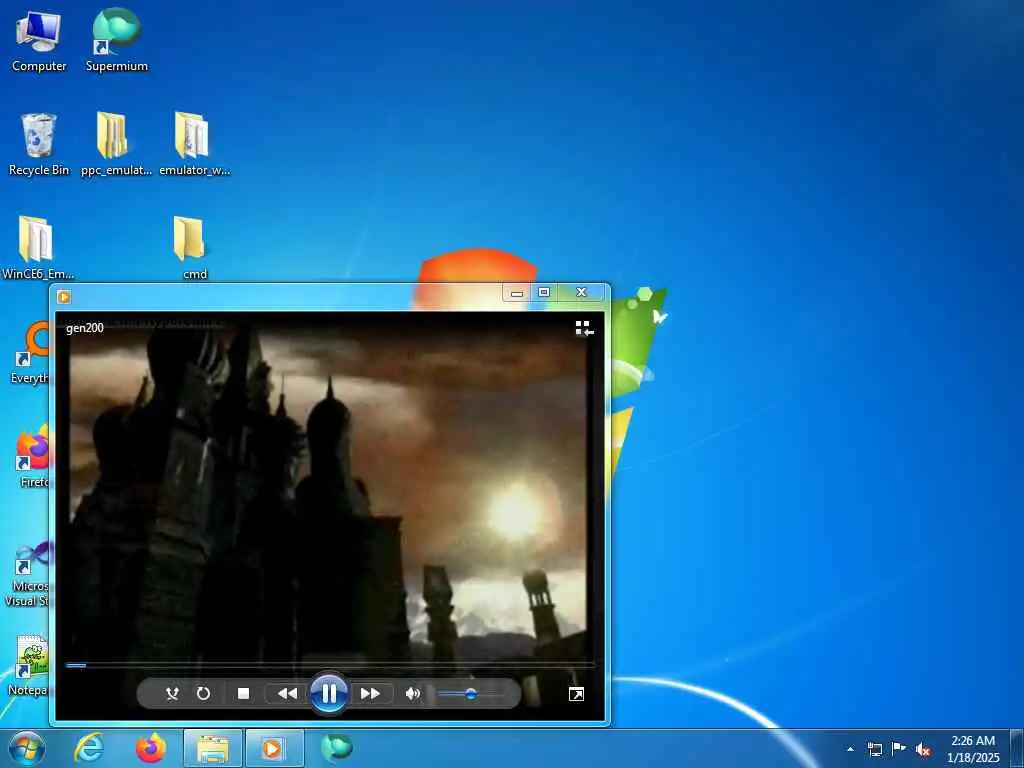Open Firefox from the taskbar
Viewport: 1024px width, 768px height.
(151, 748)
